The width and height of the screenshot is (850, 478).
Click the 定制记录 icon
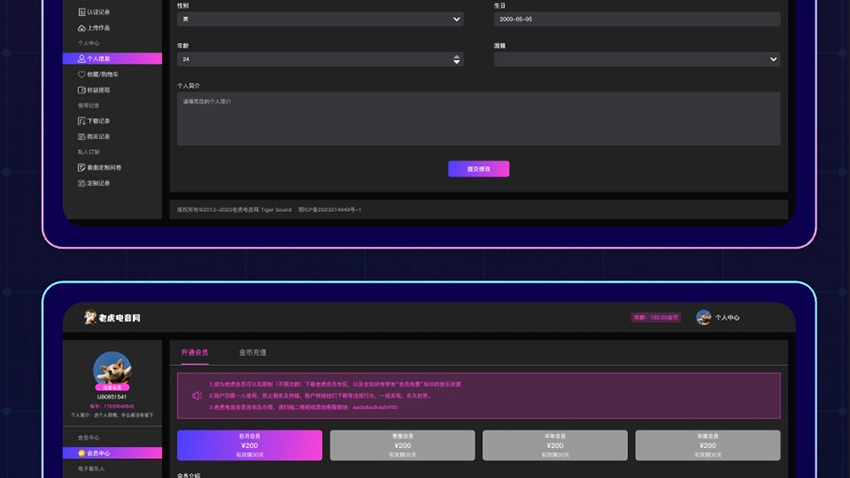pyautogui.click(x=82, y=183)
